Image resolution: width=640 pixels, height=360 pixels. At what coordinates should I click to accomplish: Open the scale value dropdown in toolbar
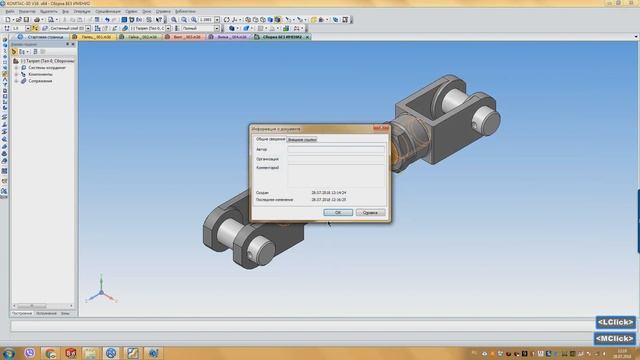[217, 20]
